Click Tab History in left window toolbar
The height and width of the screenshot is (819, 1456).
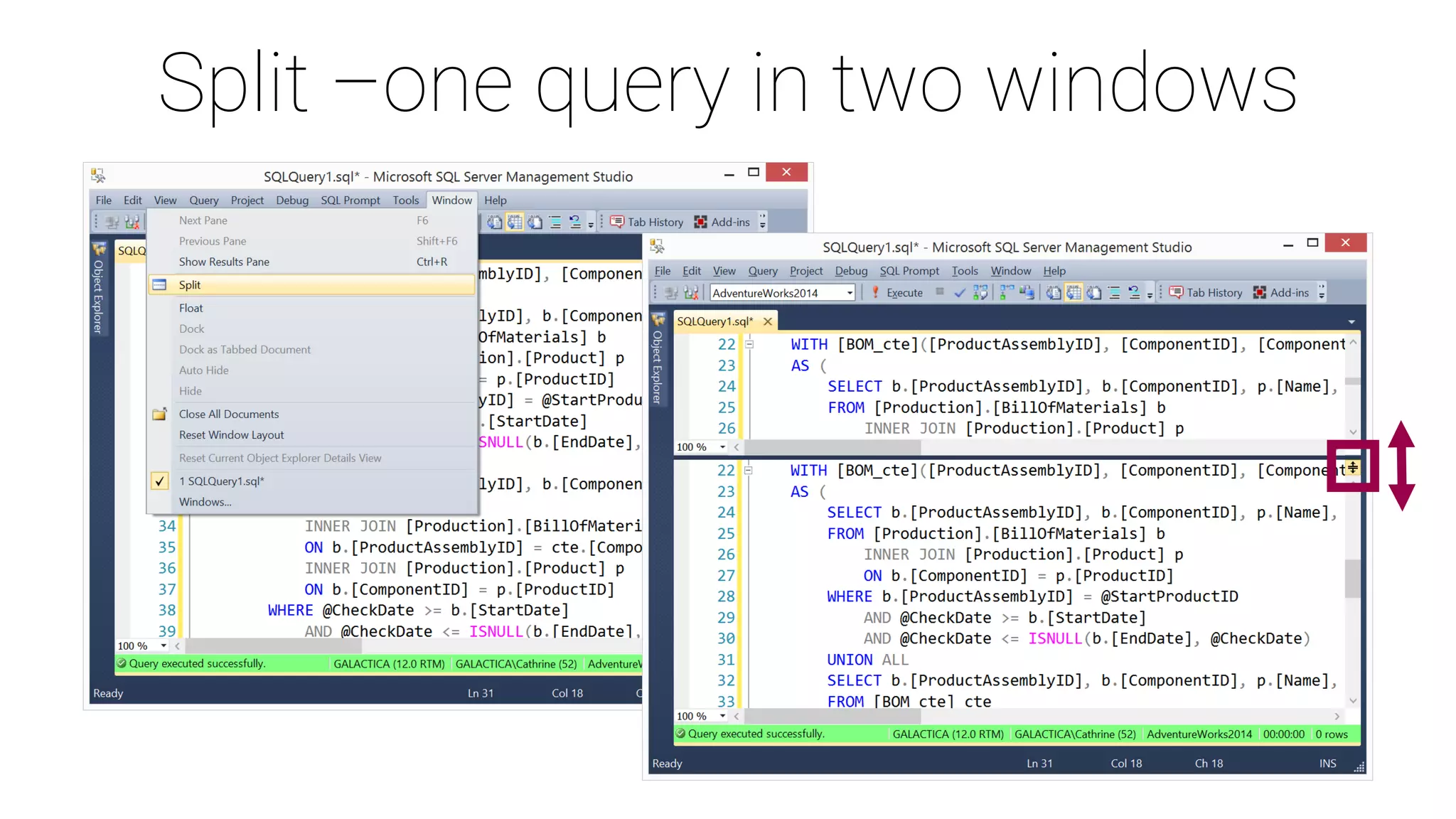coord(646,222)
